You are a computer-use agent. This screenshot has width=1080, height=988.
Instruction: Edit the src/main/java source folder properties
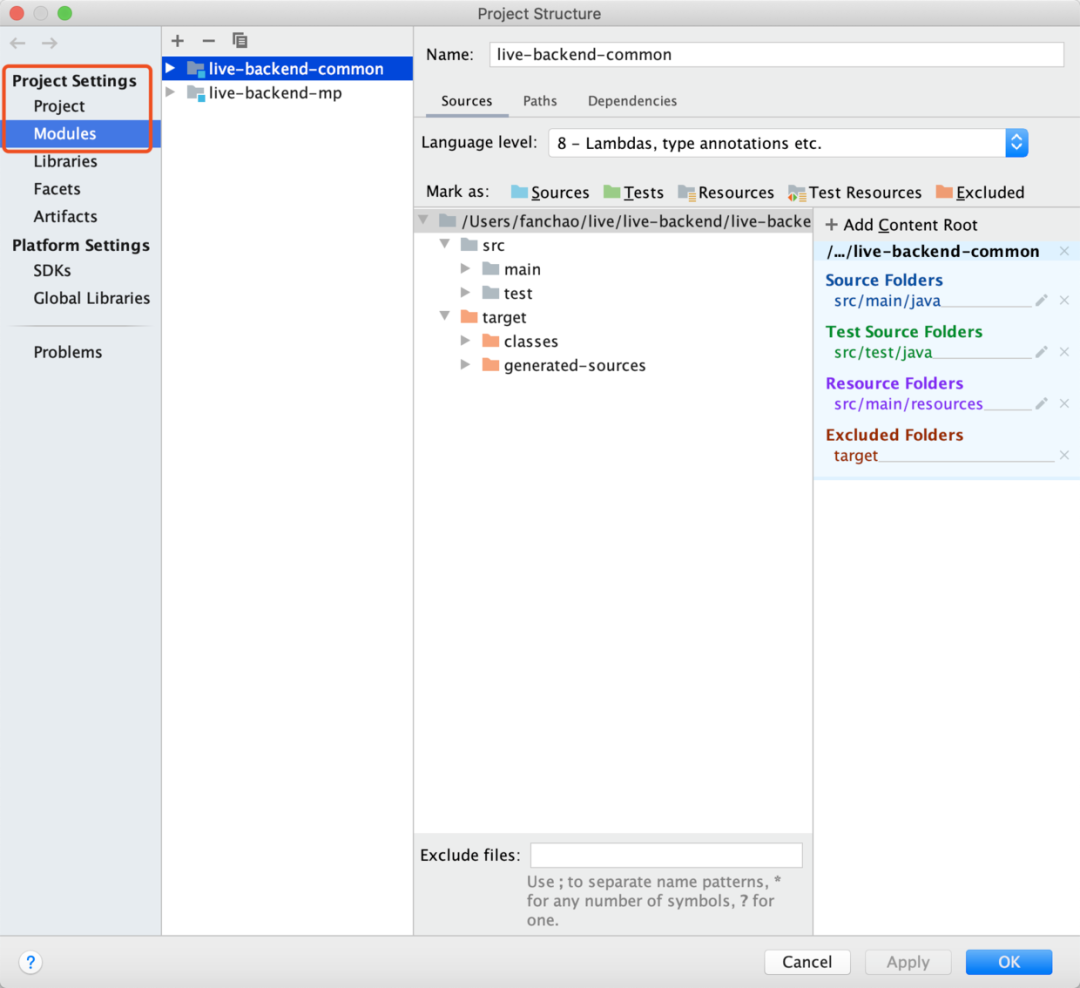pyautogui.click(x=1041, y=300)
